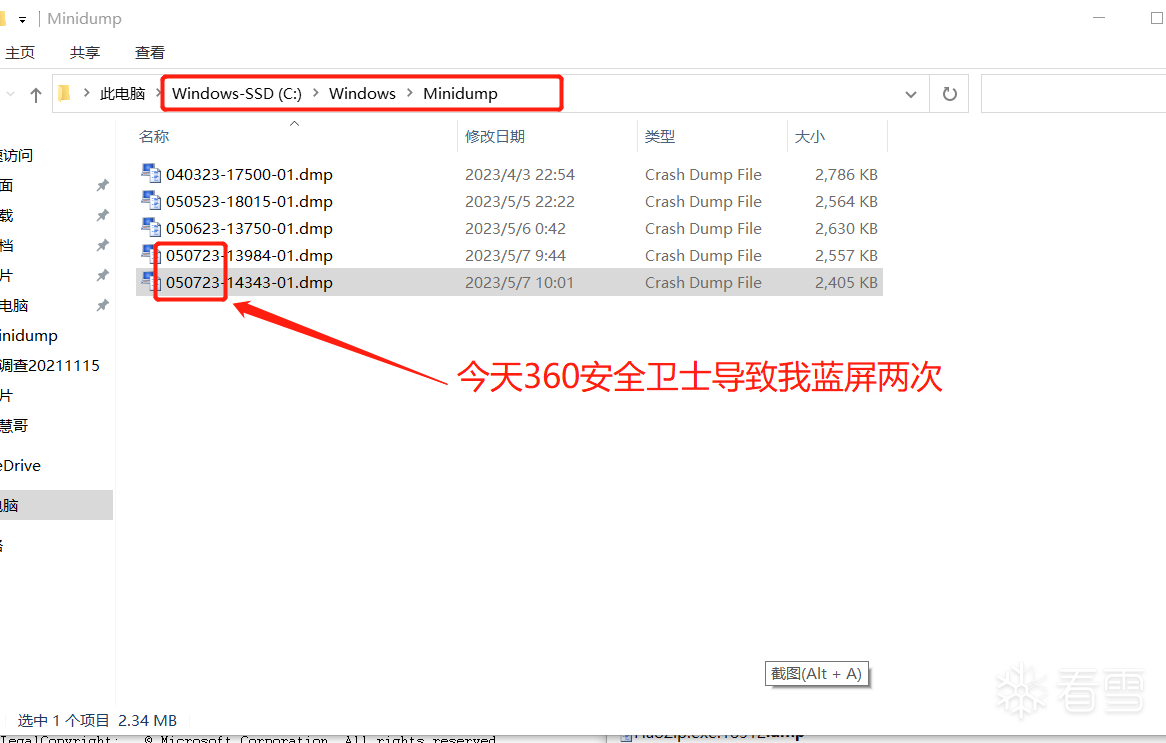Click icon of 040323-17500-01.dmp
The width and height of the screenshot is (1166, 743).
(x=151, y=173)
